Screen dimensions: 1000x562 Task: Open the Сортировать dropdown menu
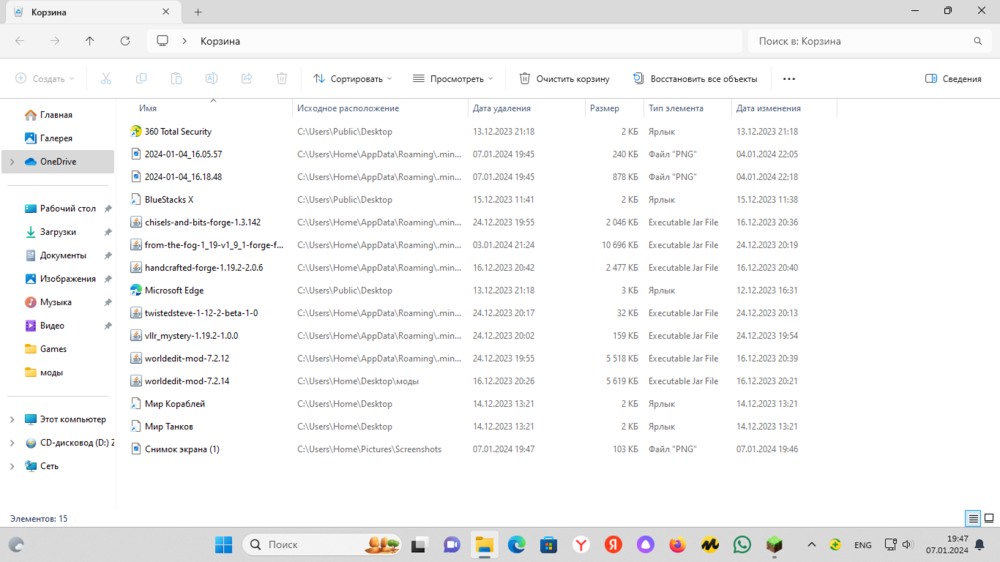point(353,78)
